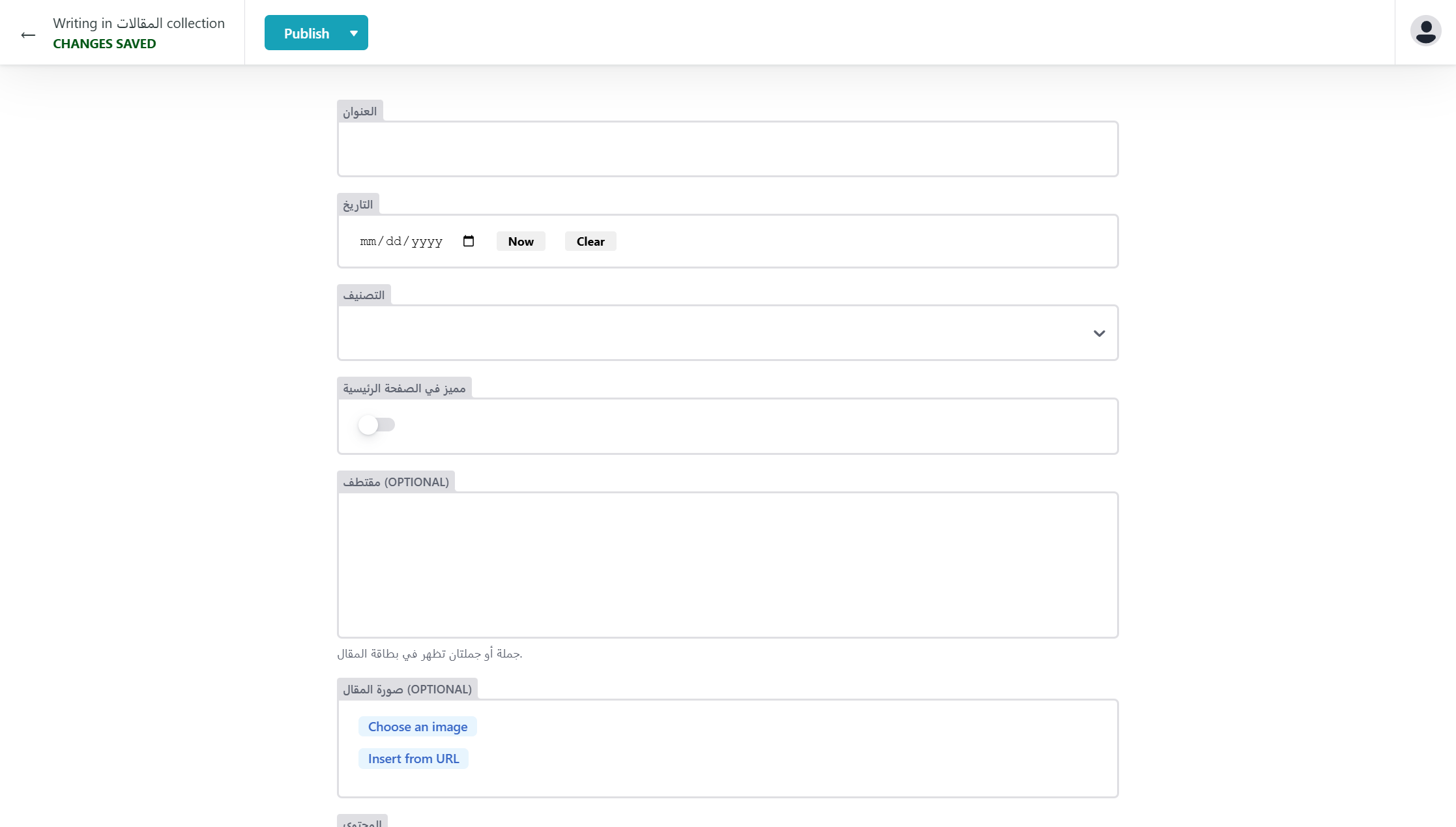Click the التصنيف field label
Screen dimensions: 1456x827
coord(364,295)
